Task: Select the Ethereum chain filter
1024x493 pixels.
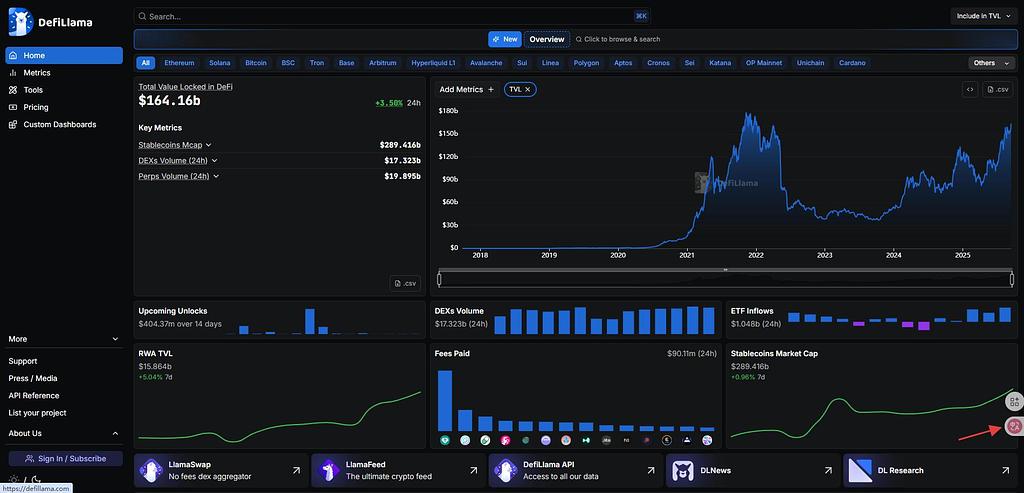Action: click(x=179, y=63)
